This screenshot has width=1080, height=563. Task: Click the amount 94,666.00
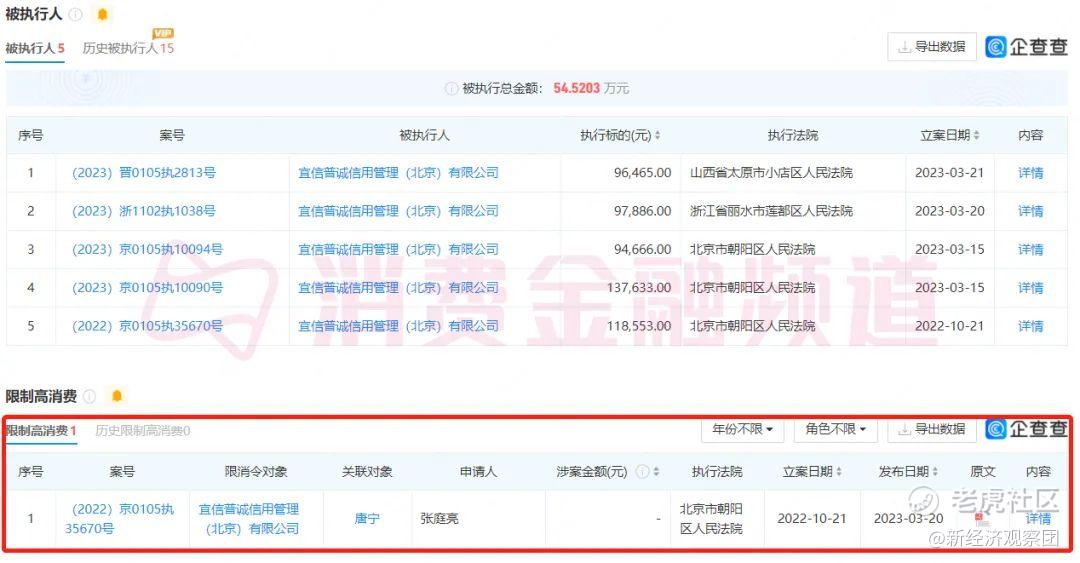[643, 249]
